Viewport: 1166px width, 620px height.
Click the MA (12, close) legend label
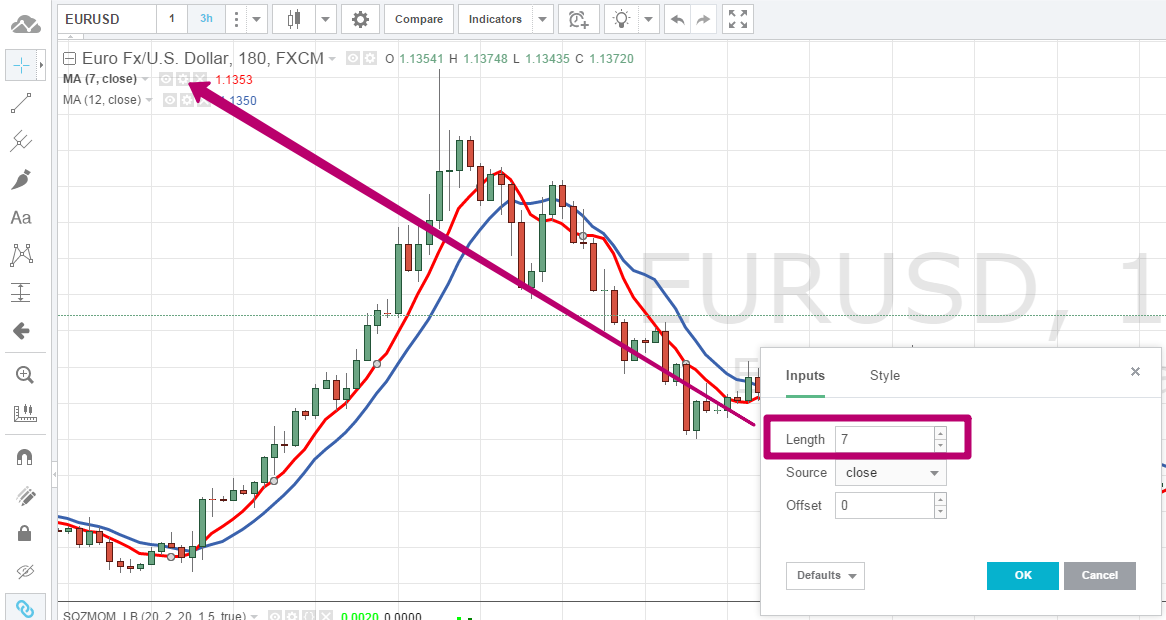click(x=102, y=100)
